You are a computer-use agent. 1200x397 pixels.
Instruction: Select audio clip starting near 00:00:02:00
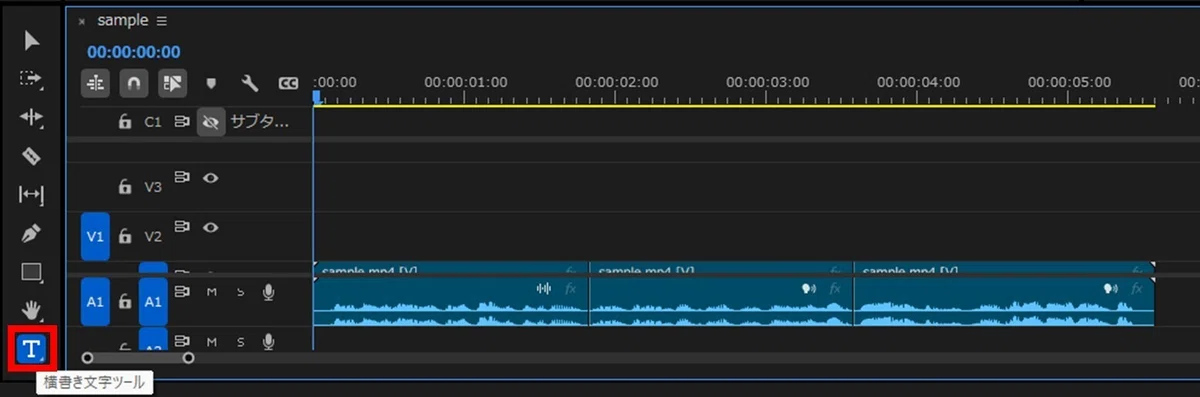click(x=721, y=301)
